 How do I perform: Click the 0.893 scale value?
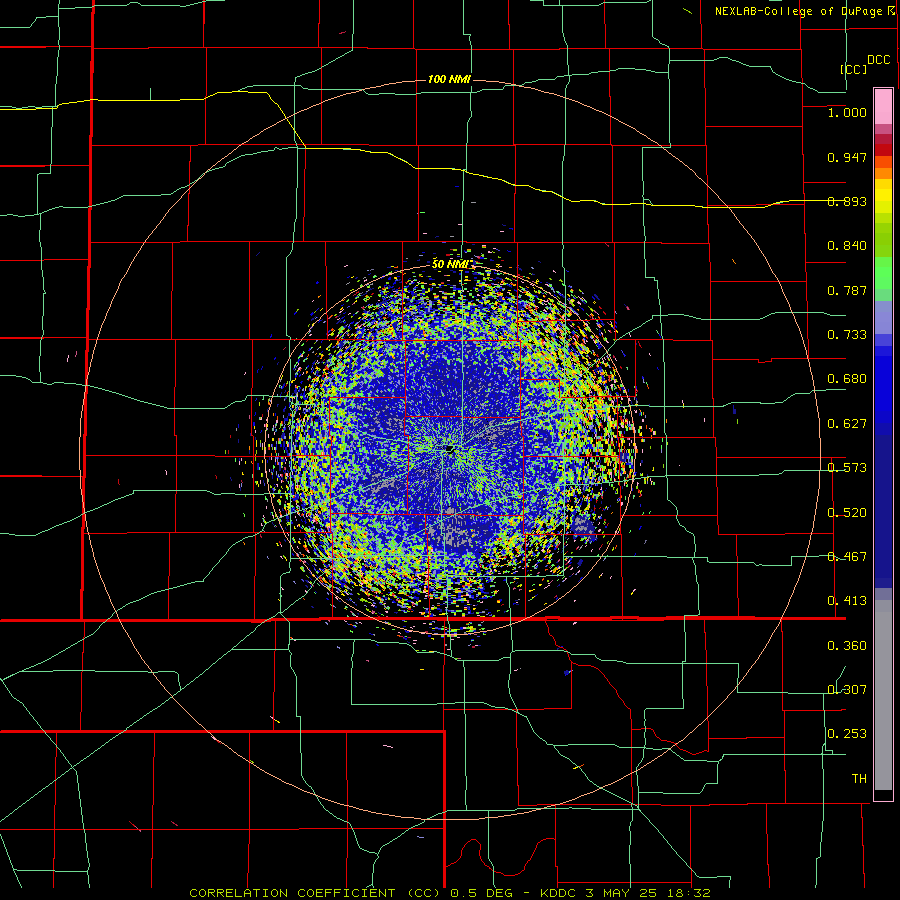tap(847, 201)
